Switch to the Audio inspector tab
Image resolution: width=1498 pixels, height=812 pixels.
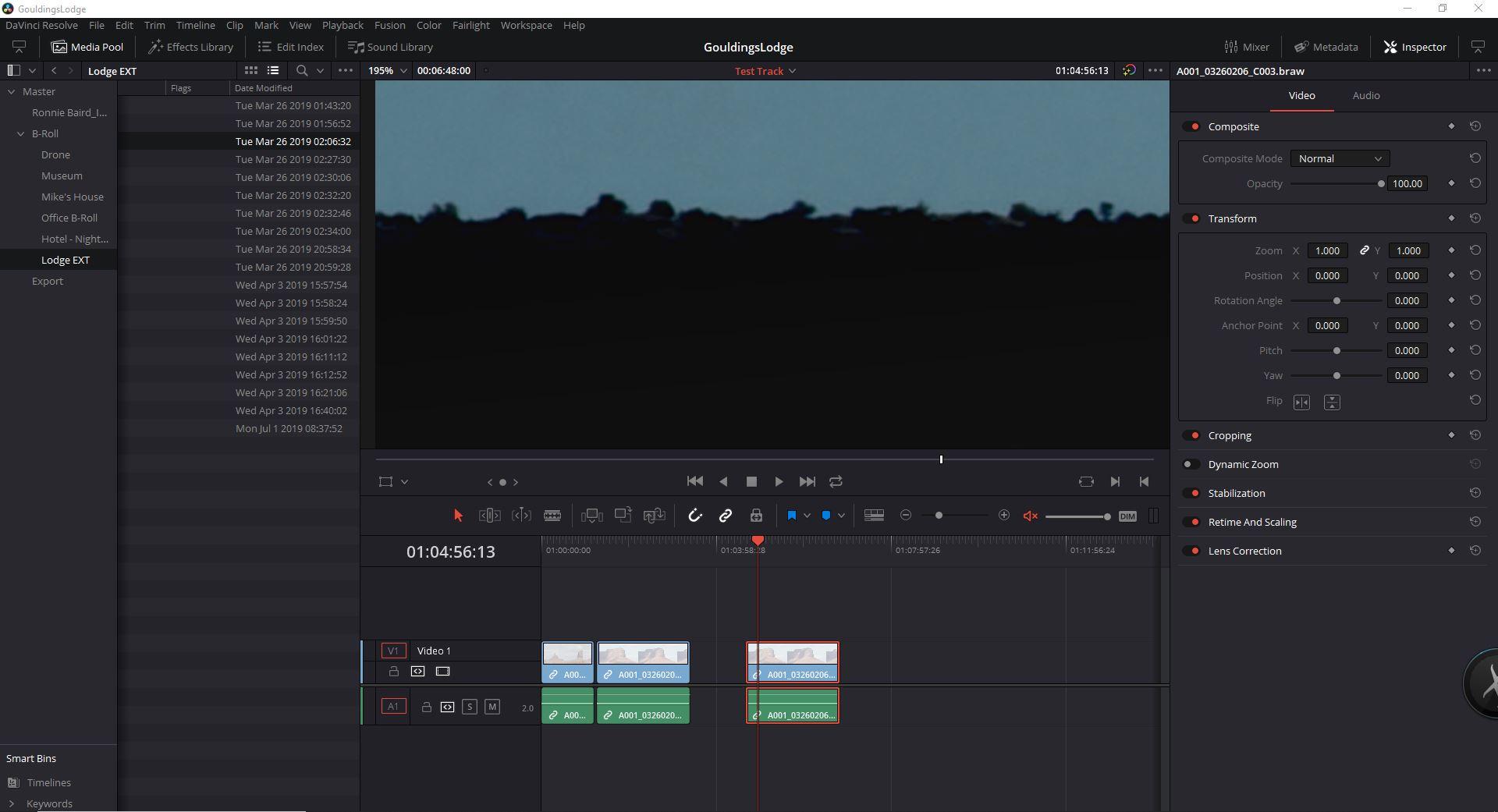coord(1365,95)
